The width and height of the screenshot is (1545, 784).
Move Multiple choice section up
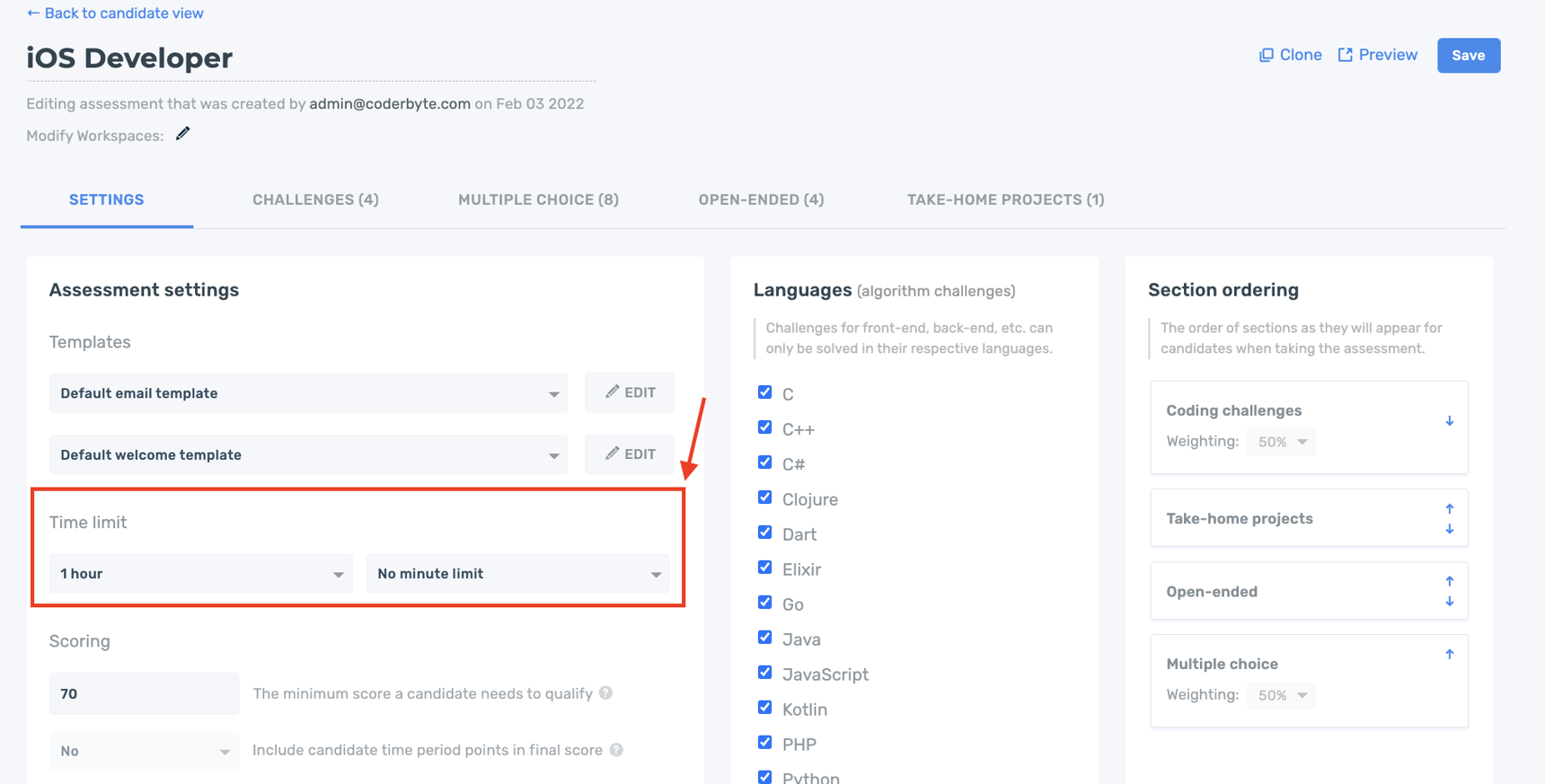pos(1449,654)
